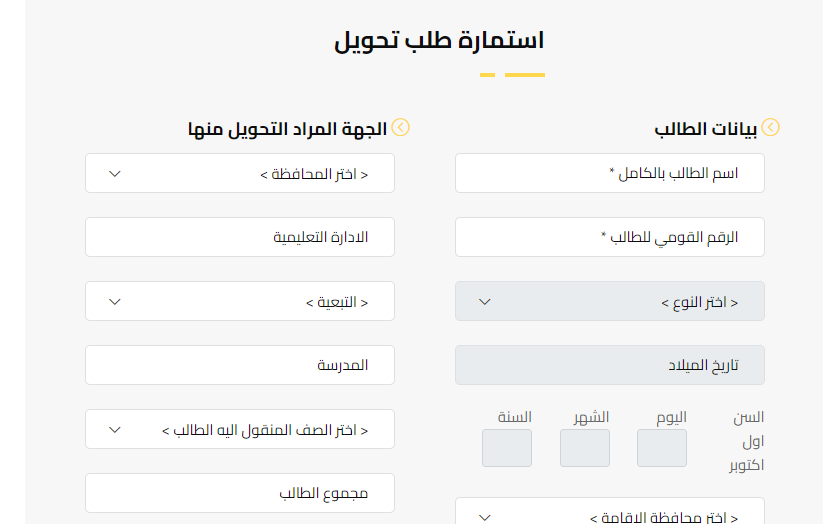Click the استمارة طلب تحويل page title
Screen dimensions: 823x524
(x=439, y=42)
